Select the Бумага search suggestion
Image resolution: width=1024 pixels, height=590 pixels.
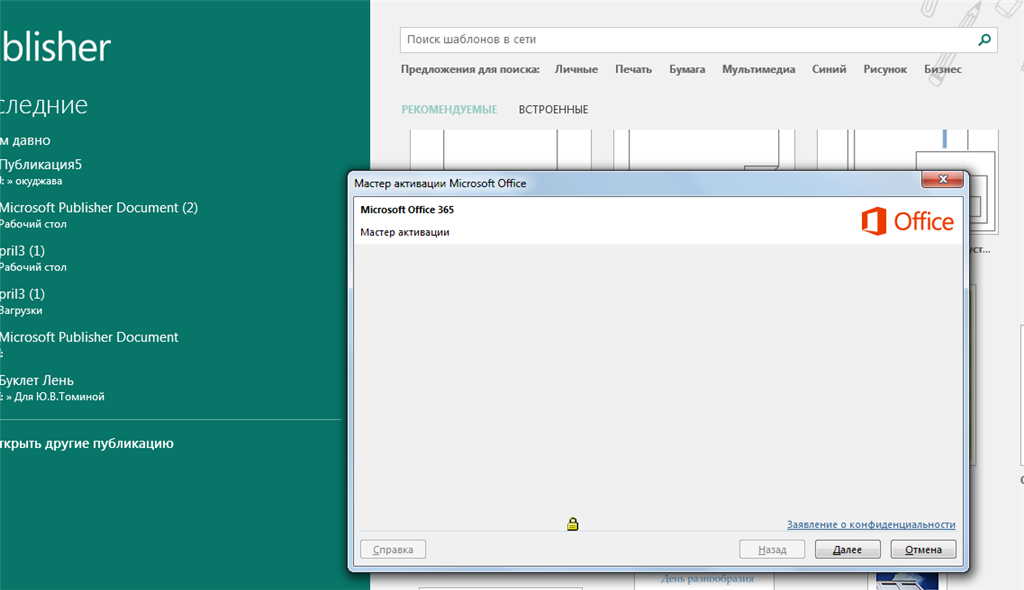(687, 69)
